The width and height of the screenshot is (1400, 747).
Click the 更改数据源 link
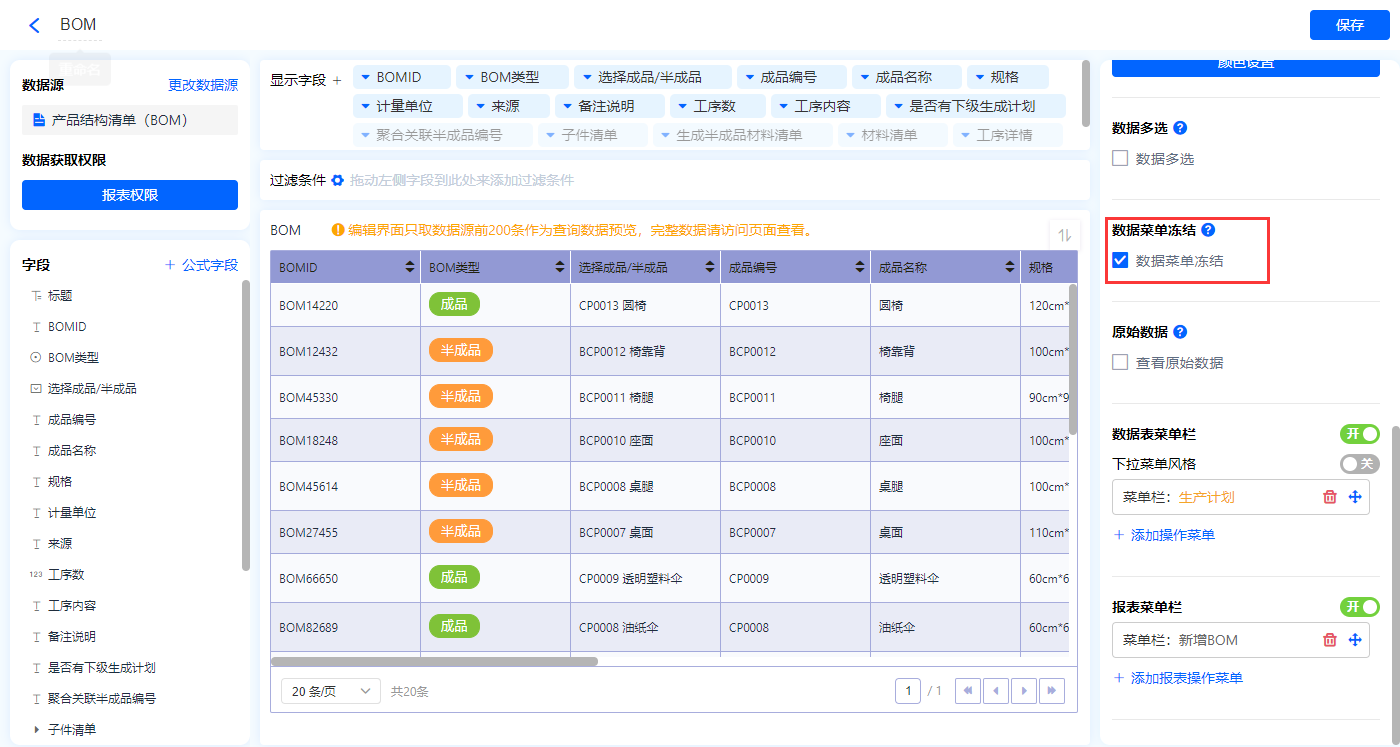(203, 86)
